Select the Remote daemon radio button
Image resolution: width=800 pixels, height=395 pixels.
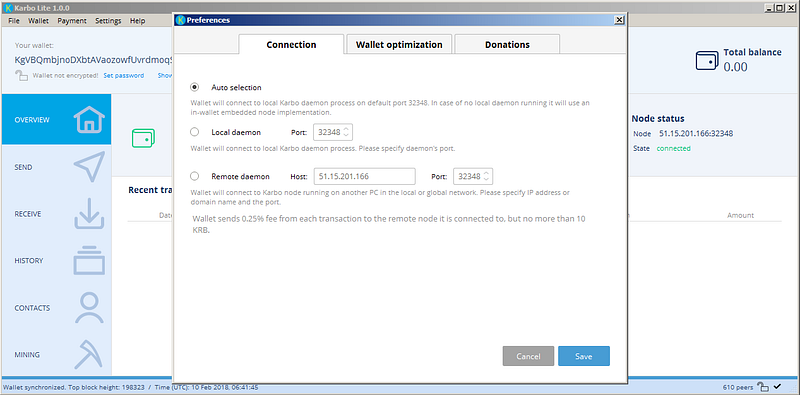click(194, 176)
